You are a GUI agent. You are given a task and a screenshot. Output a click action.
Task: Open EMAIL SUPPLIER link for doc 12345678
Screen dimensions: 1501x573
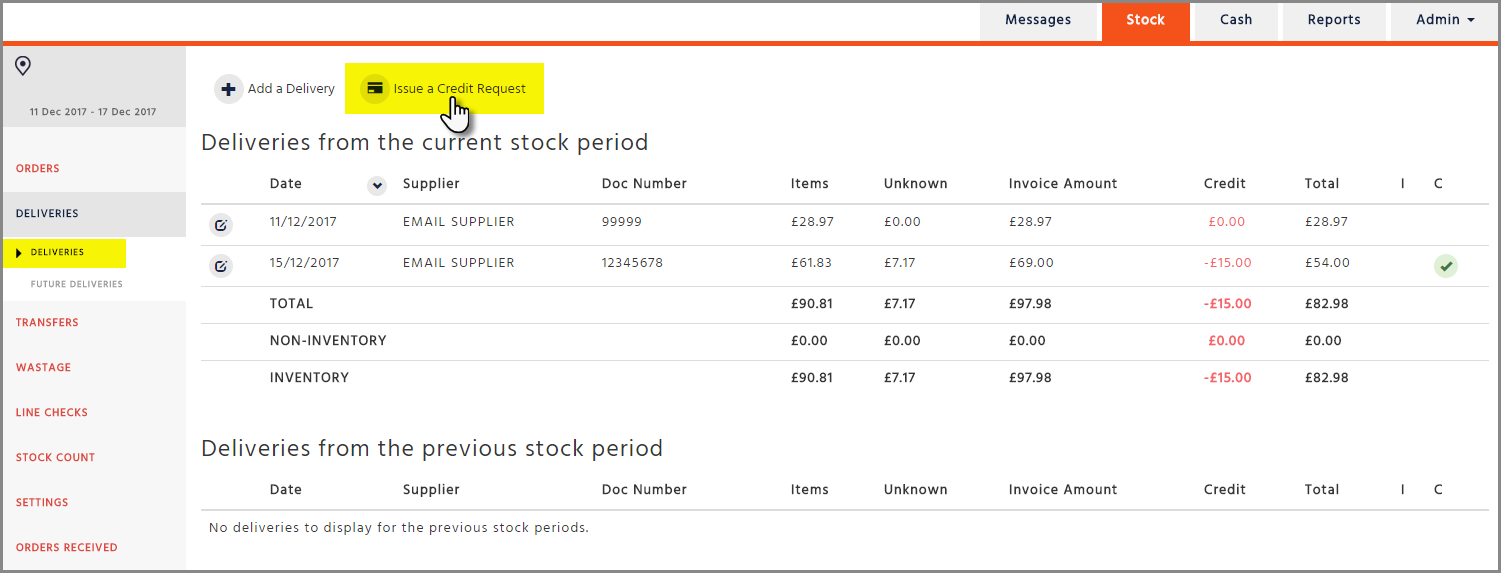[458, 263]
